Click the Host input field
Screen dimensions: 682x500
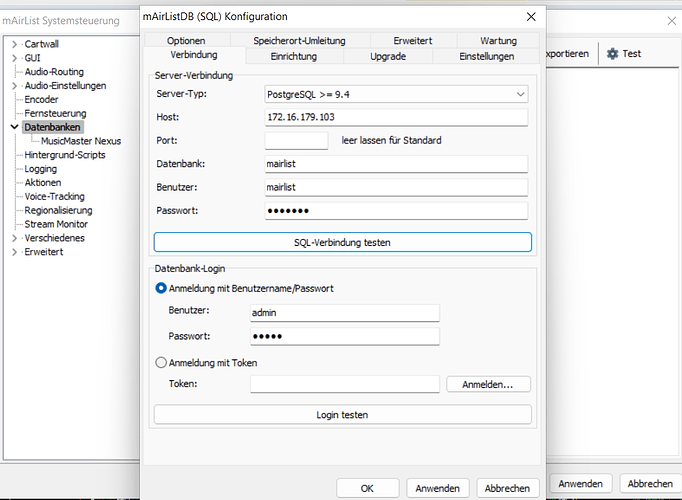tap(396, 117)
